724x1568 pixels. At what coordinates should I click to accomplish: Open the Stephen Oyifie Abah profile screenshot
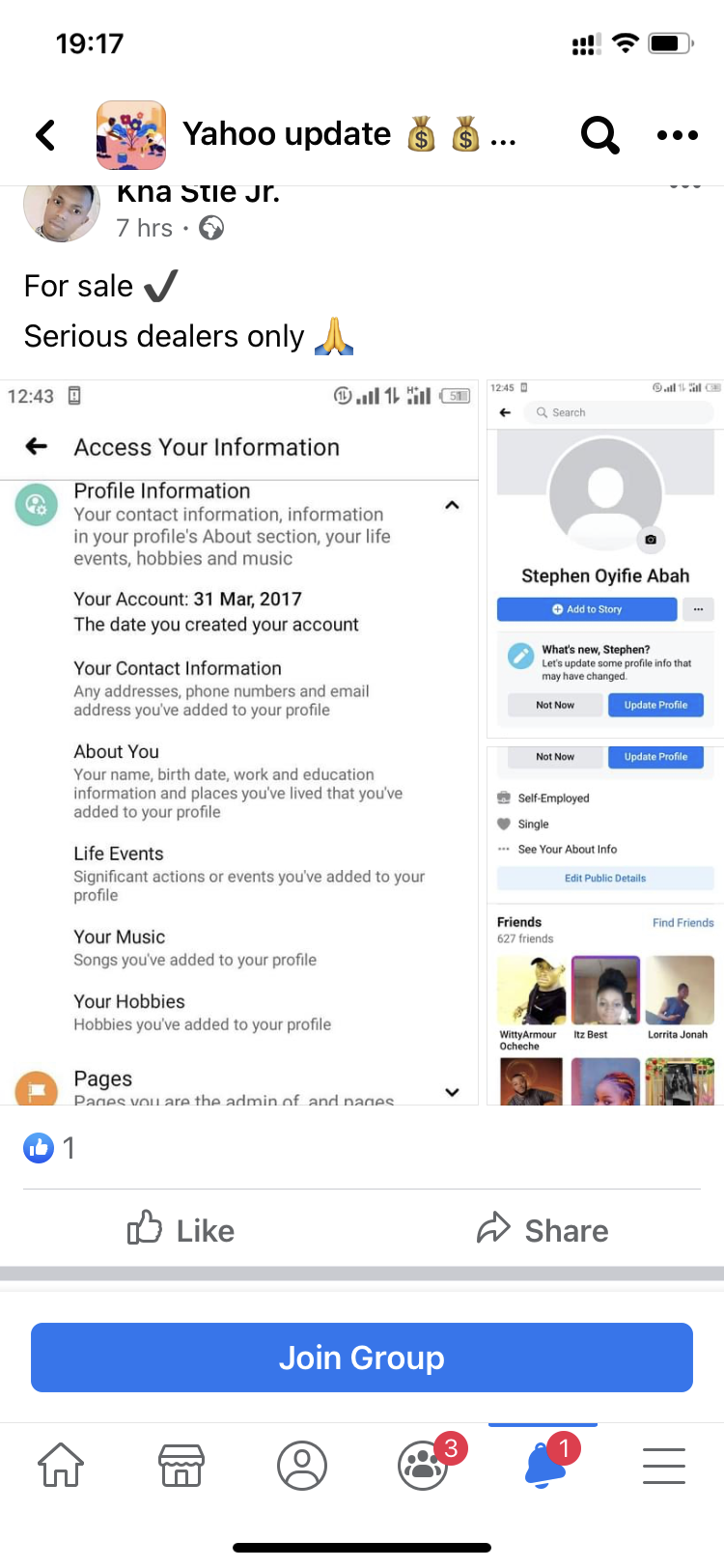(605, 742)
